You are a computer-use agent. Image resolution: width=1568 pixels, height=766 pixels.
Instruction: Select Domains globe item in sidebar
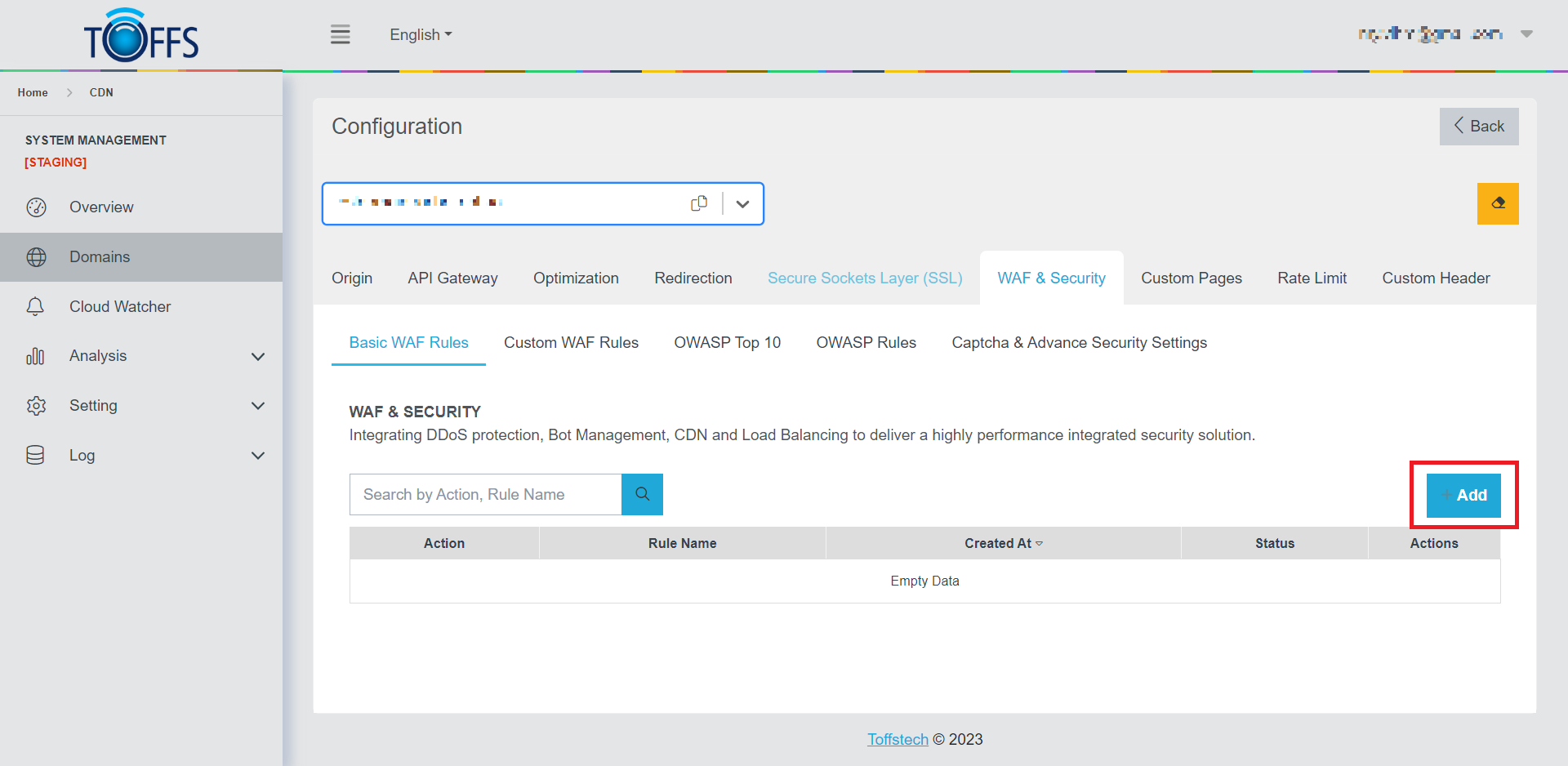(x=100, y=257)
